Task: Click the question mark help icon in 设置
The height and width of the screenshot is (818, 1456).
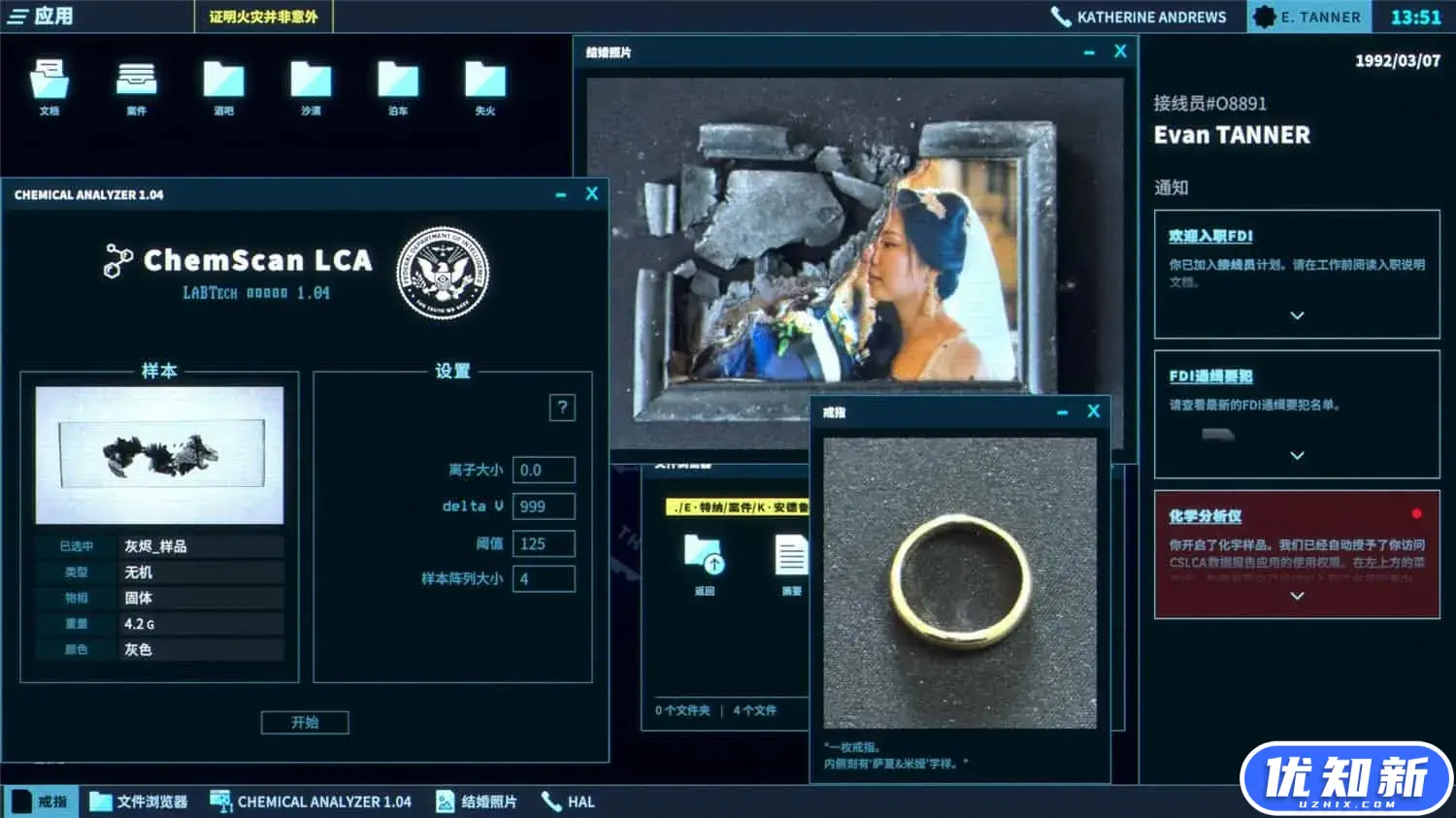Action: point(562,408)
